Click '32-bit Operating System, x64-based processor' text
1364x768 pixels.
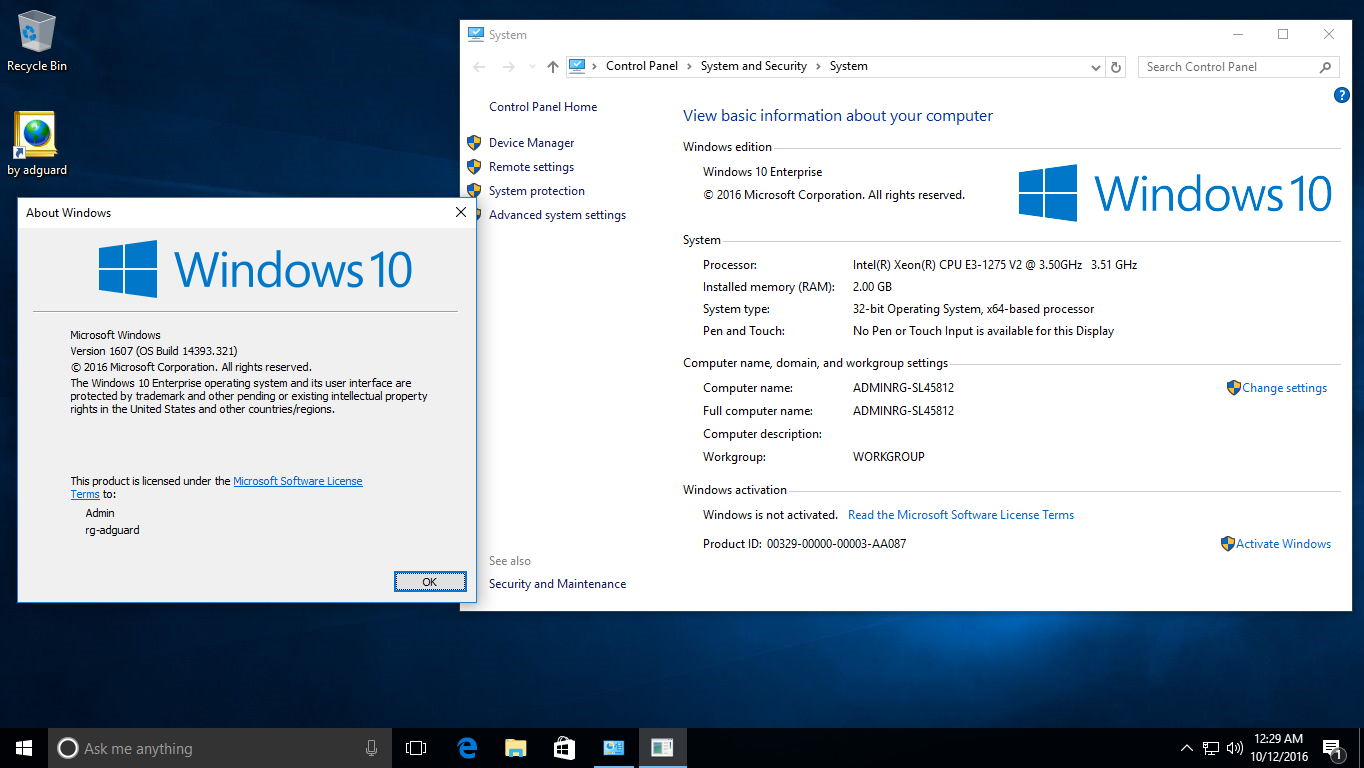tap(973, 309)
